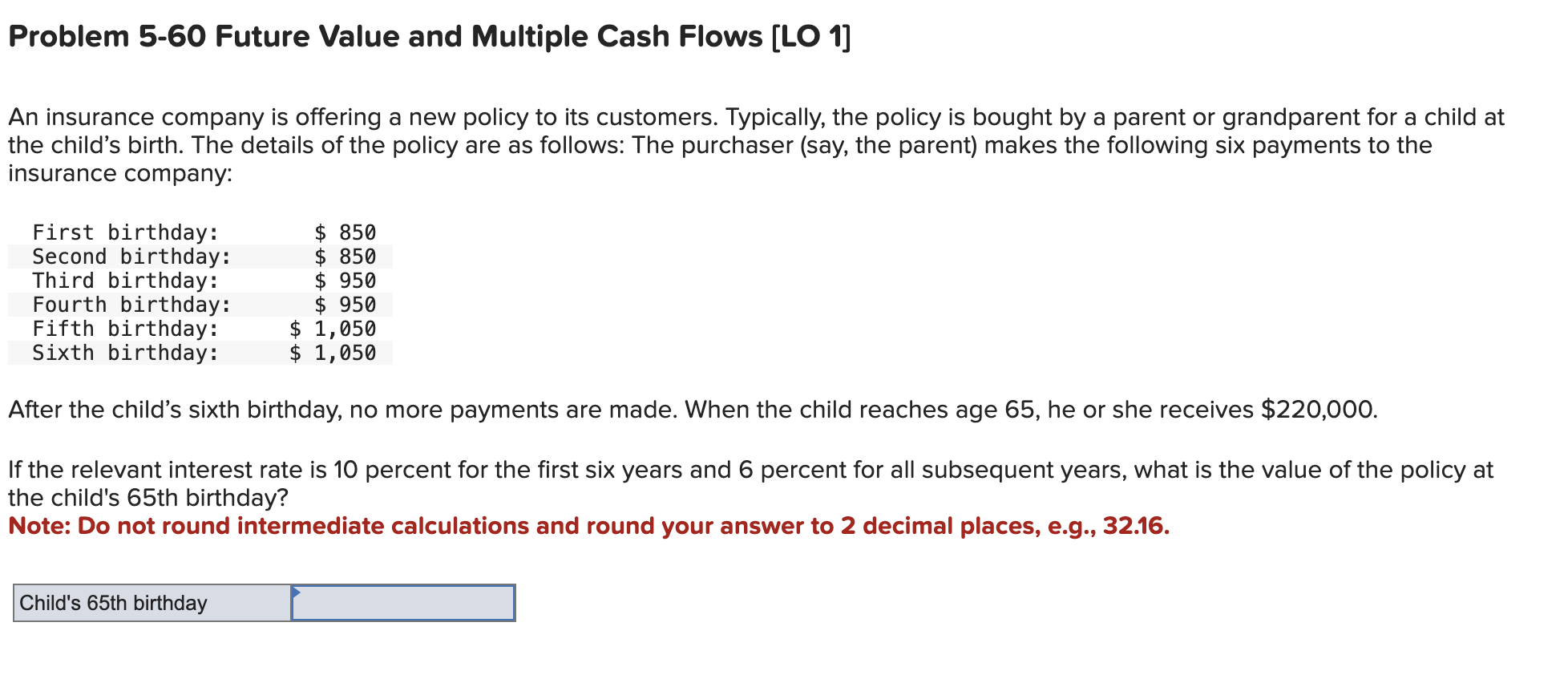This screenshot has height=675, width=1568.
Task: Click the $ 1,050 value for Fifth birthday
Action: pos(333,329)
